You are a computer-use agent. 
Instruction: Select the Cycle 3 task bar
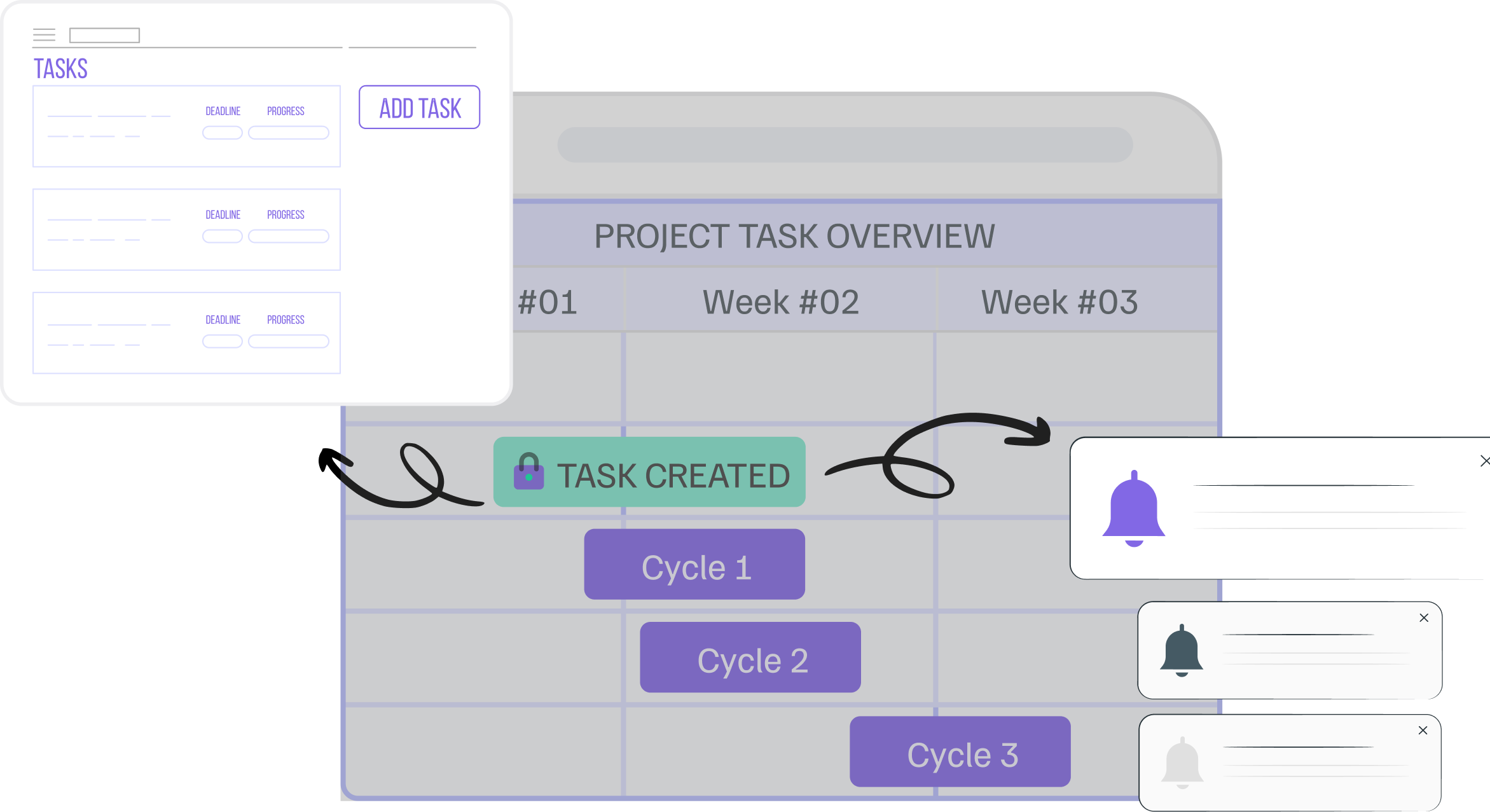coord(960,752)
